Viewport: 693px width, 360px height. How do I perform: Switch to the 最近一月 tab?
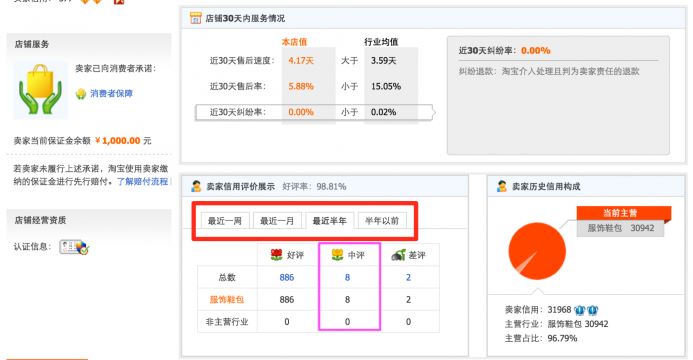click(277, 220)
